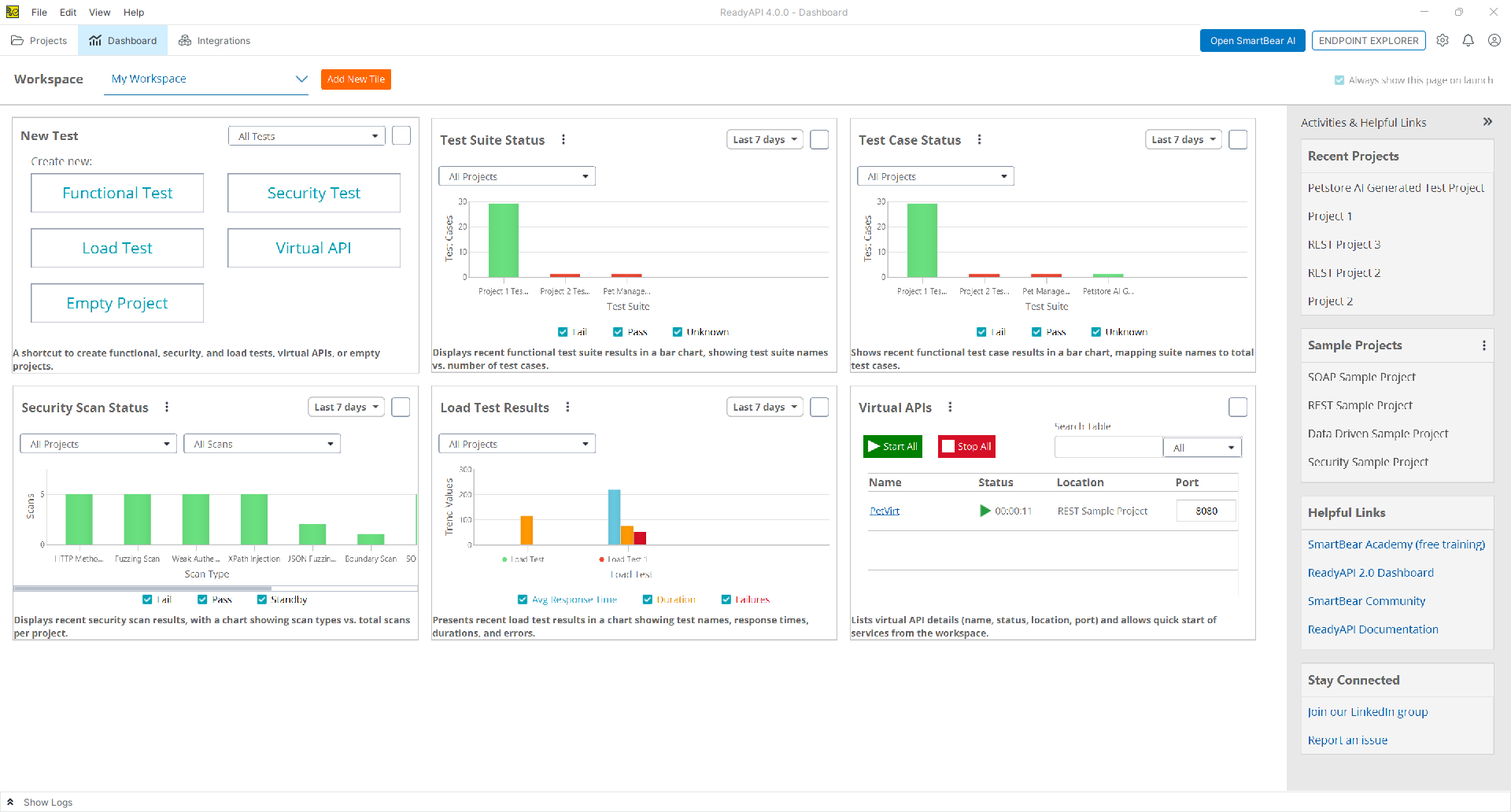The height and width of the screenshot is (812, 1511).
Task: Toggle Test Case Status tile checkbox
Action: tap(1238, 139)
